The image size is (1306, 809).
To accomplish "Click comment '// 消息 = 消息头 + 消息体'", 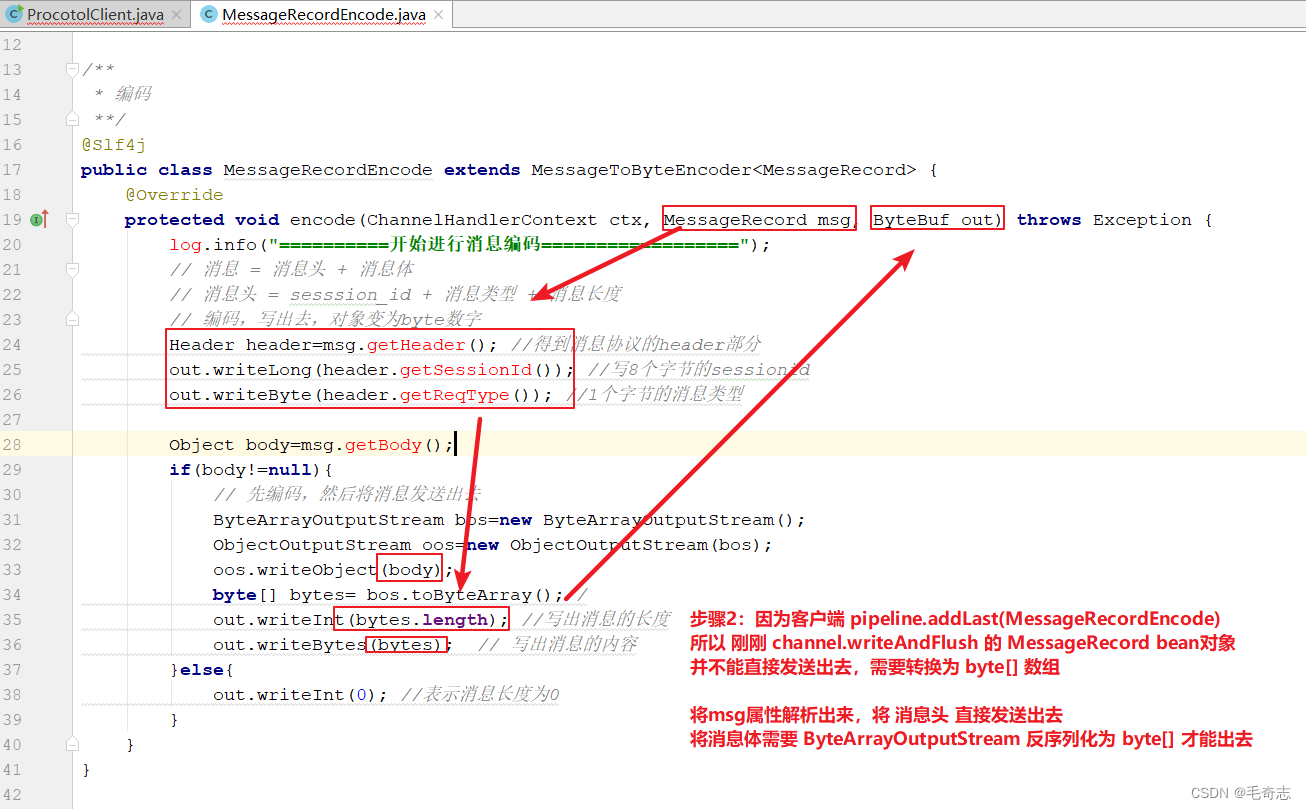I will (291, 269).
